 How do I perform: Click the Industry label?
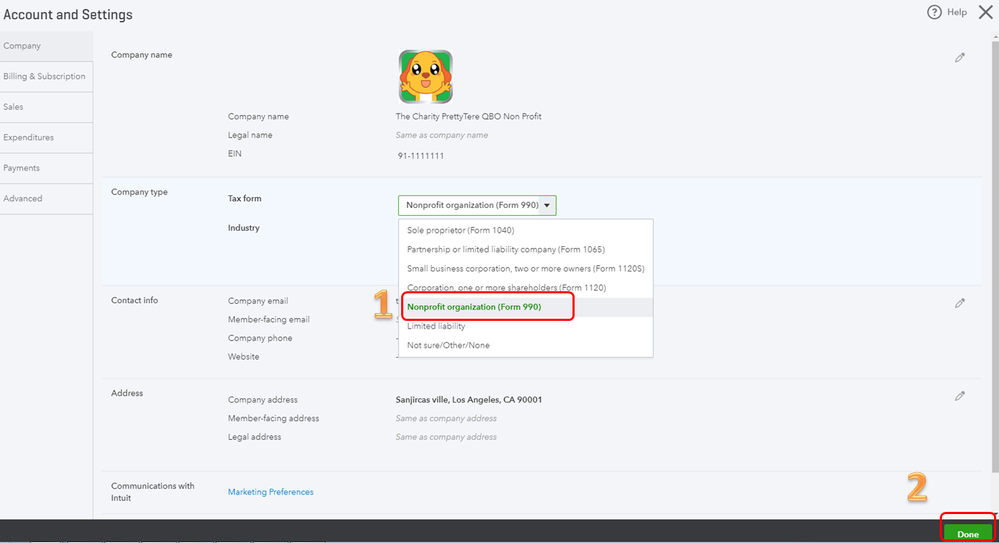[x=243, y=228]
